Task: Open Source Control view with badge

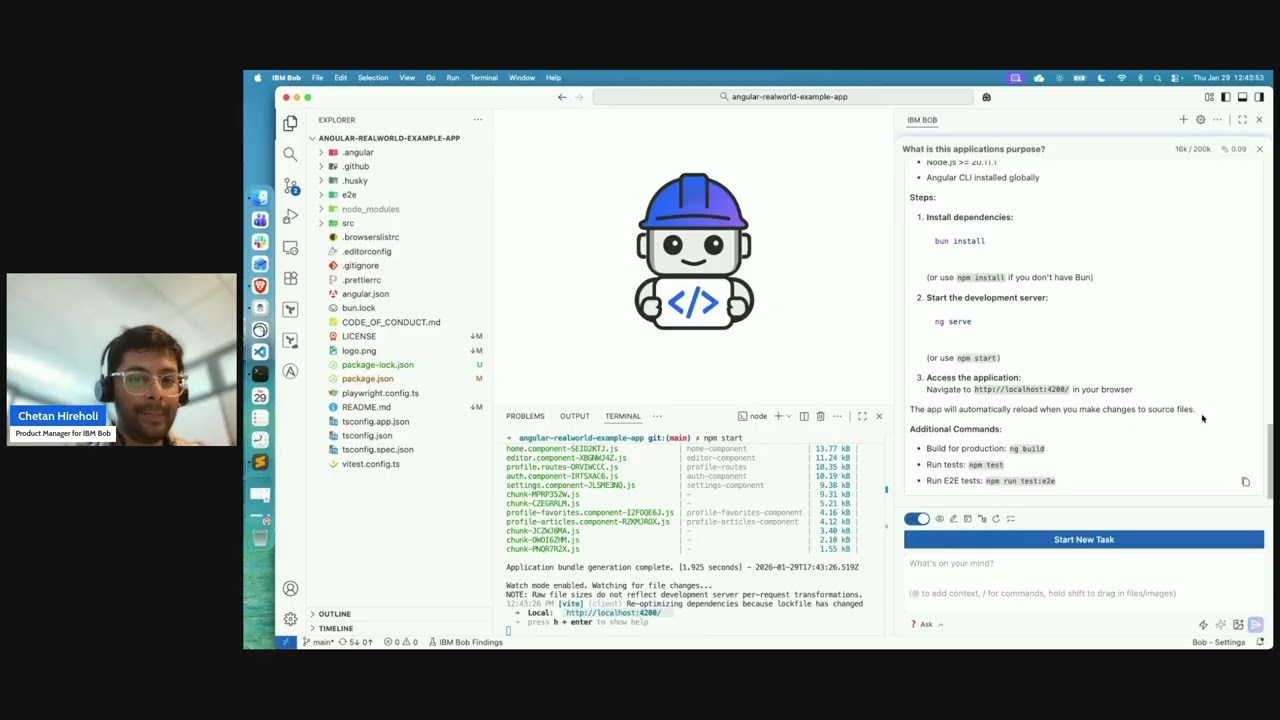Action: pos(290,185)
